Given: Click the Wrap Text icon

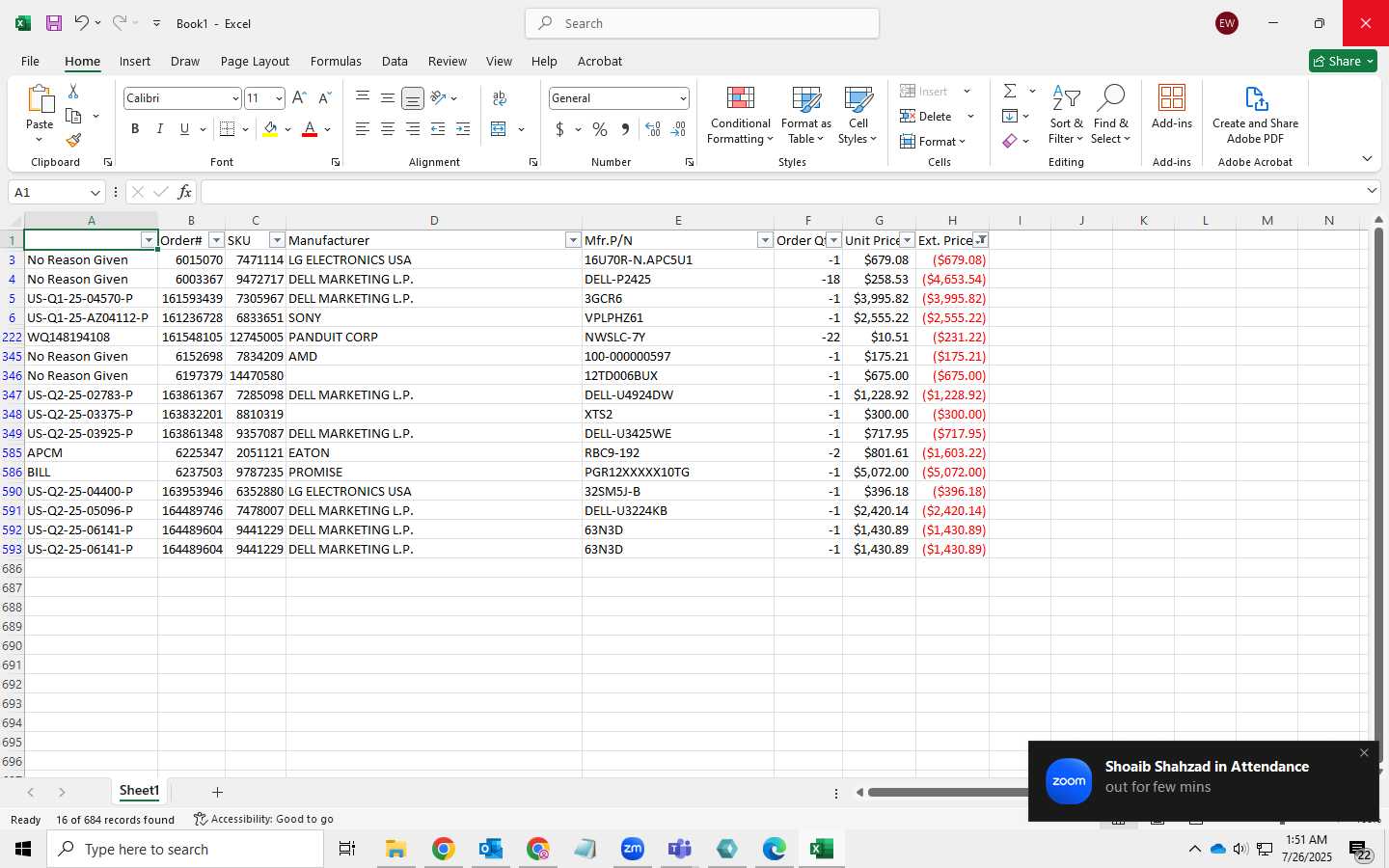Looking at the screenshot, I should 500,98.
